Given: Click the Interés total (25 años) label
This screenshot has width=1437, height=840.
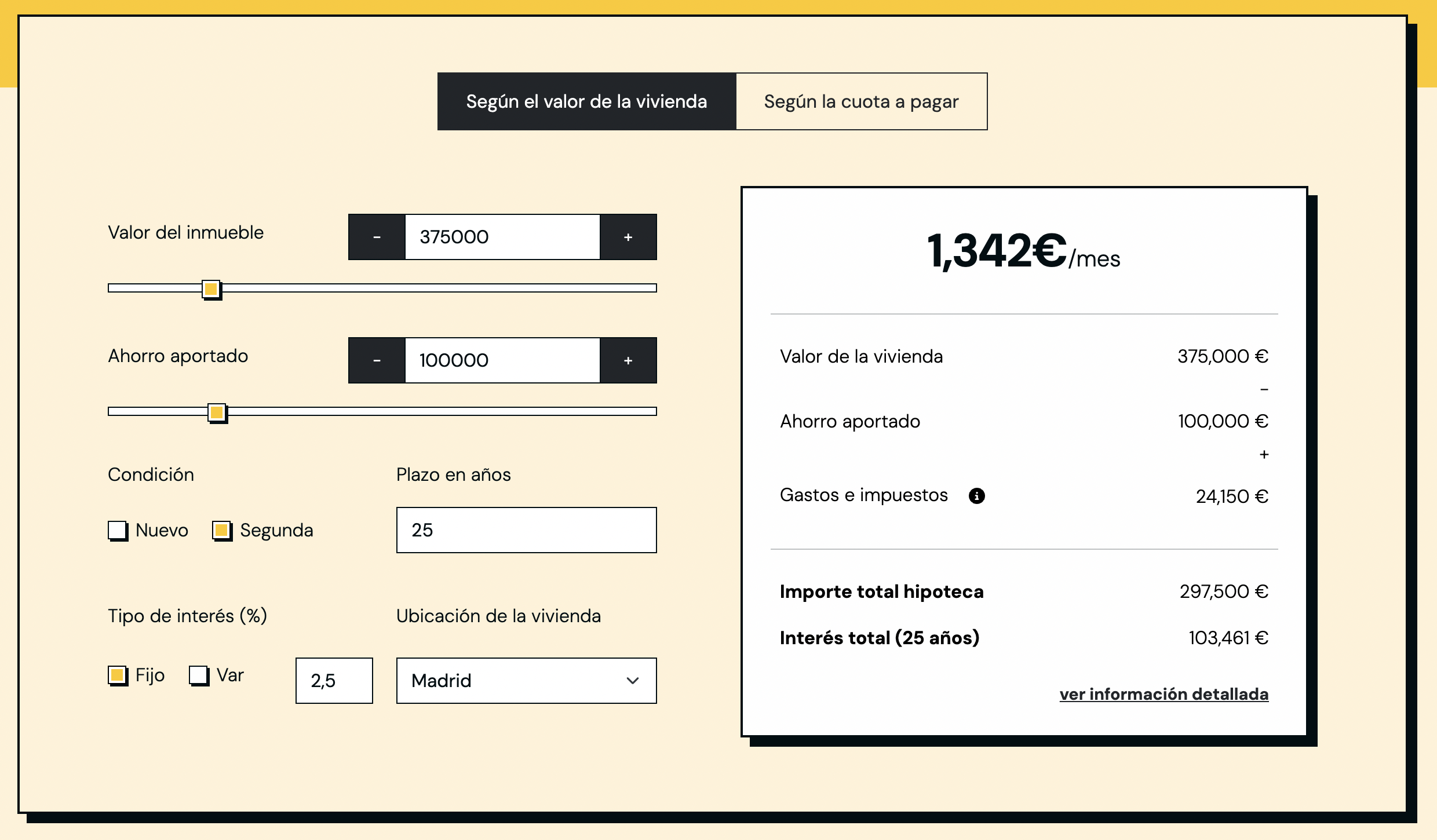Looking at the screenshot, I should click(x=880, y=638).
